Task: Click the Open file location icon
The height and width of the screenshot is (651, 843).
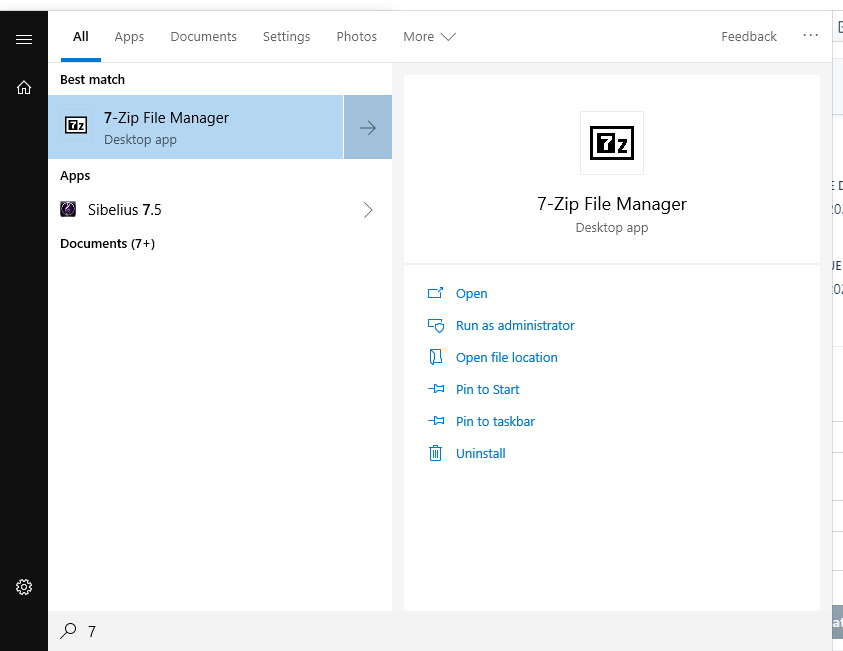Action: (x=435, y=357)
